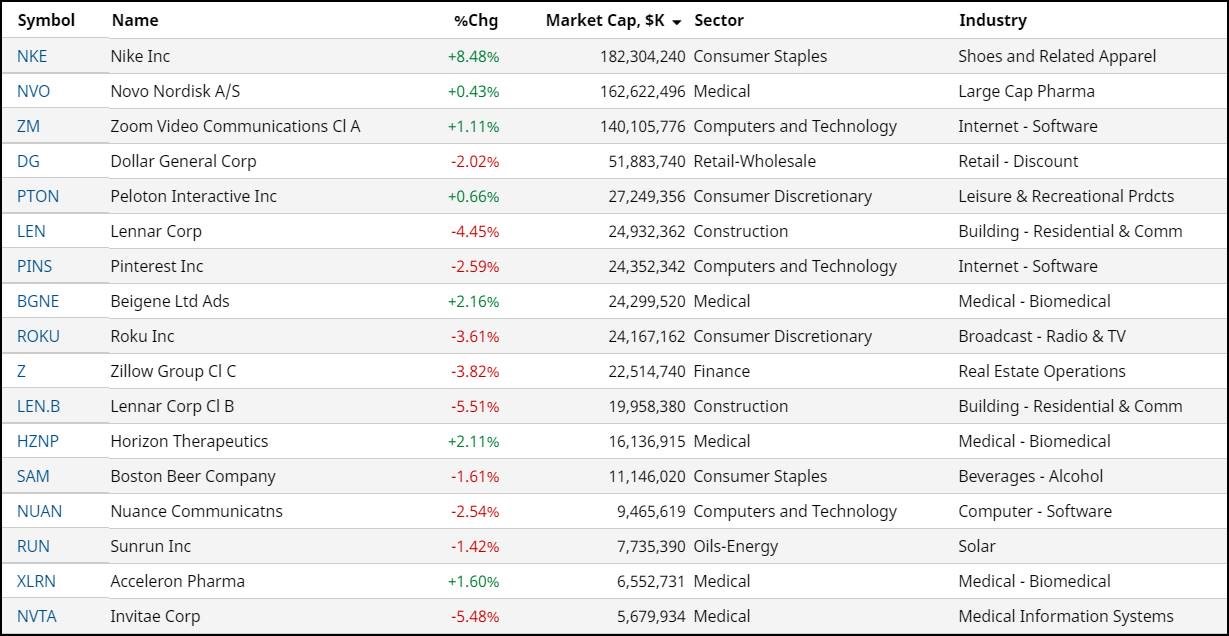Sort by the Industry column header
The image size is (1229, 636).
pos(992,20)
